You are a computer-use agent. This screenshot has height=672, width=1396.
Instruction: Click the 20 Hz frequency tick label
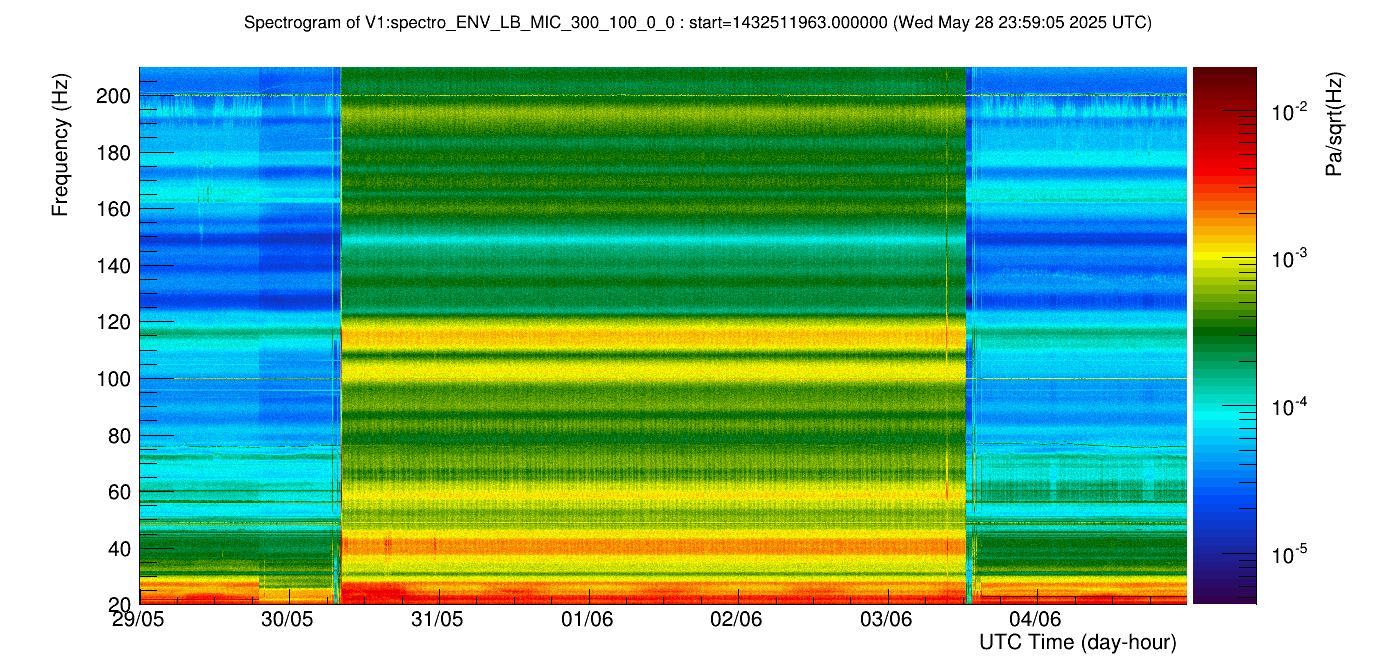122,604
